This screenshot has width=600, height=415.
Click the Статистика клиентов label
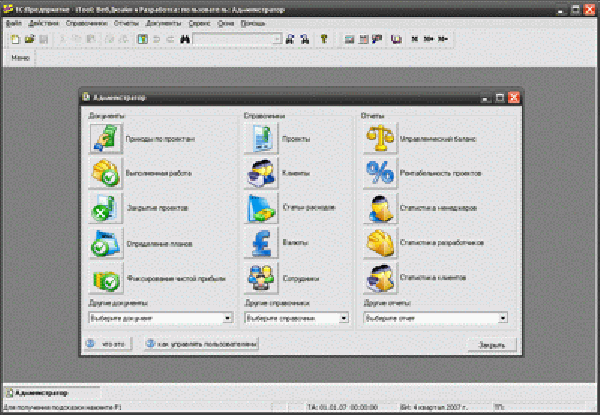tap(433, 278)
